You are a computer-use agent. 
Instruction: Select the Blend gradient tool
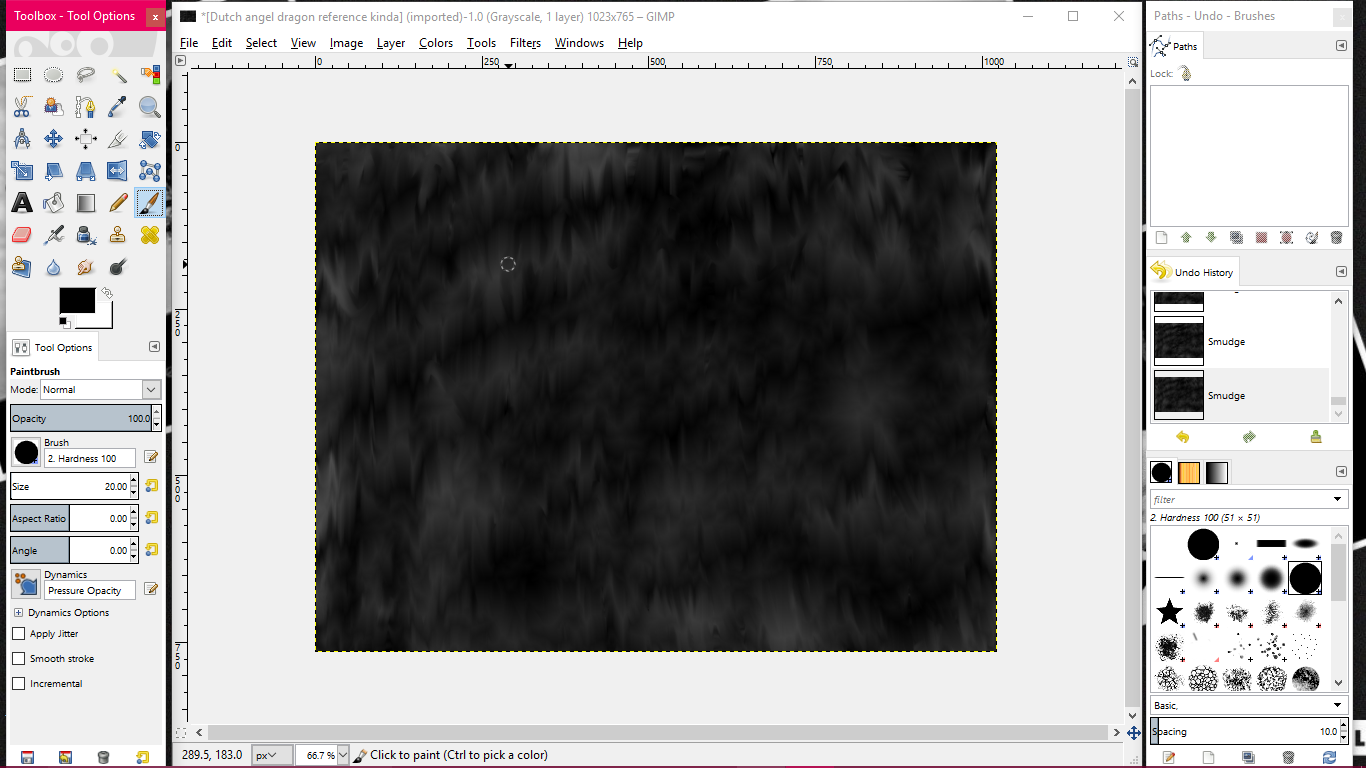(x=86, y=203)
